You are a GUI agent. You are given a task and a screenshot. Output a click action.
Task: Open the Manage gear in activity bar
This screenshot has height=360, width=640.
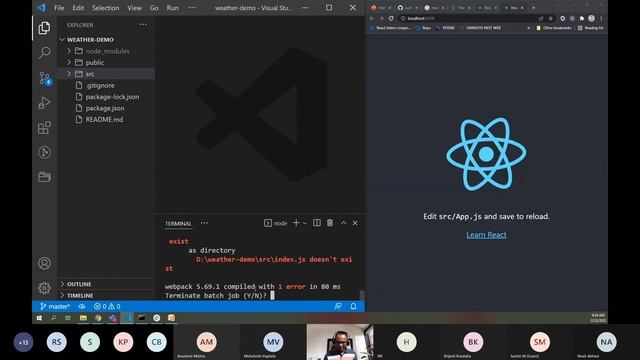(x=44, y=288)
